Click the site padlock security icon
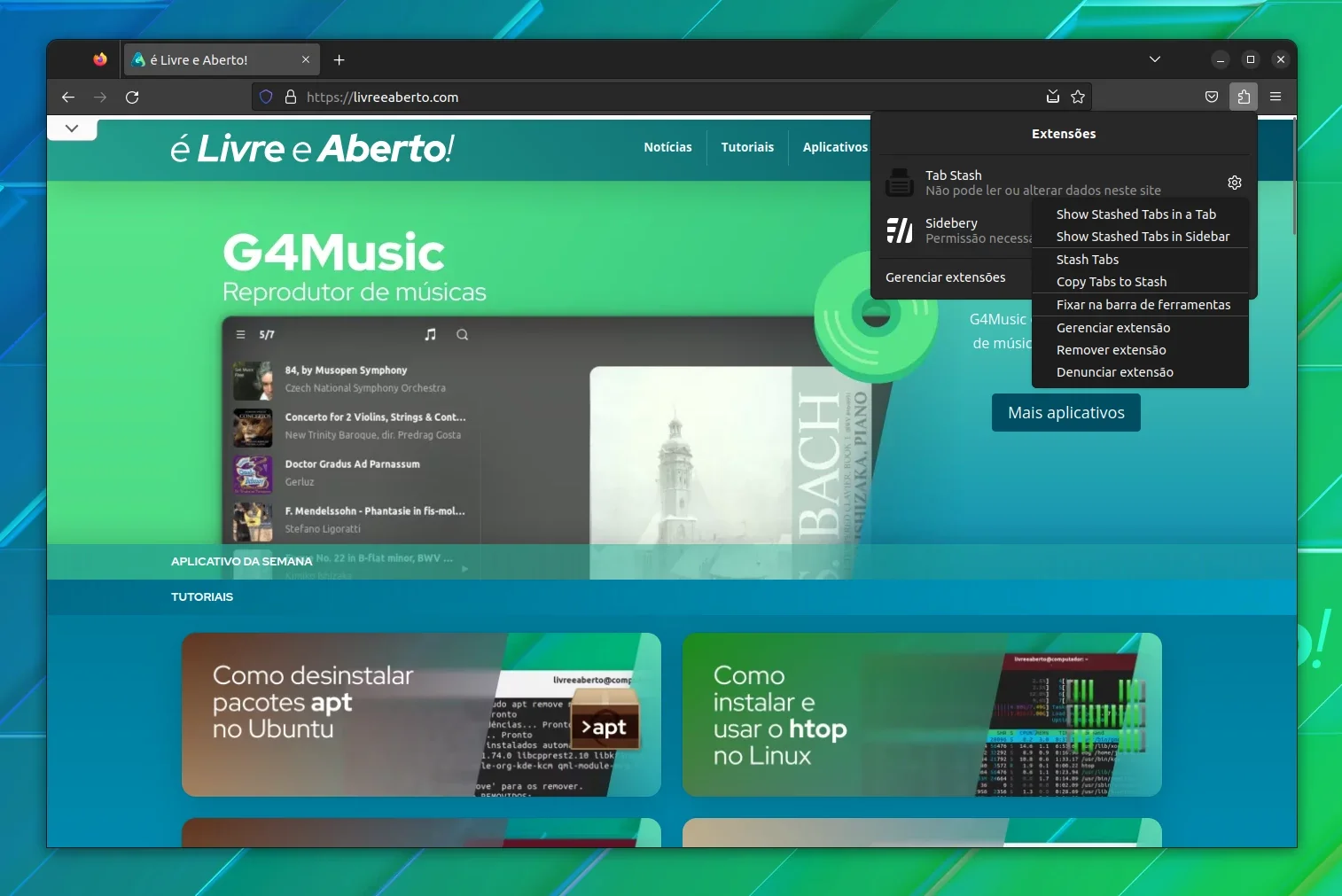 coord(290,97)
